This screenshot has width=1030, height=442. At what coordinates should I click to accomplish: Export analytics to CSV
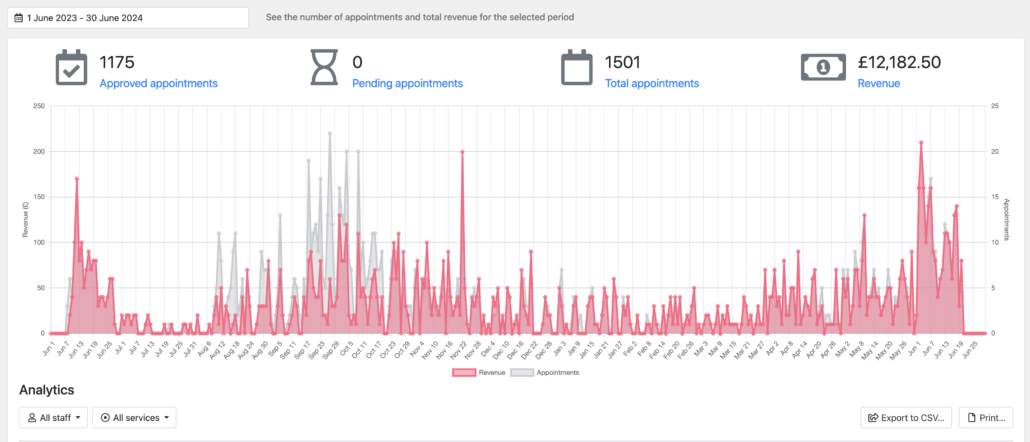pos(907,417)
